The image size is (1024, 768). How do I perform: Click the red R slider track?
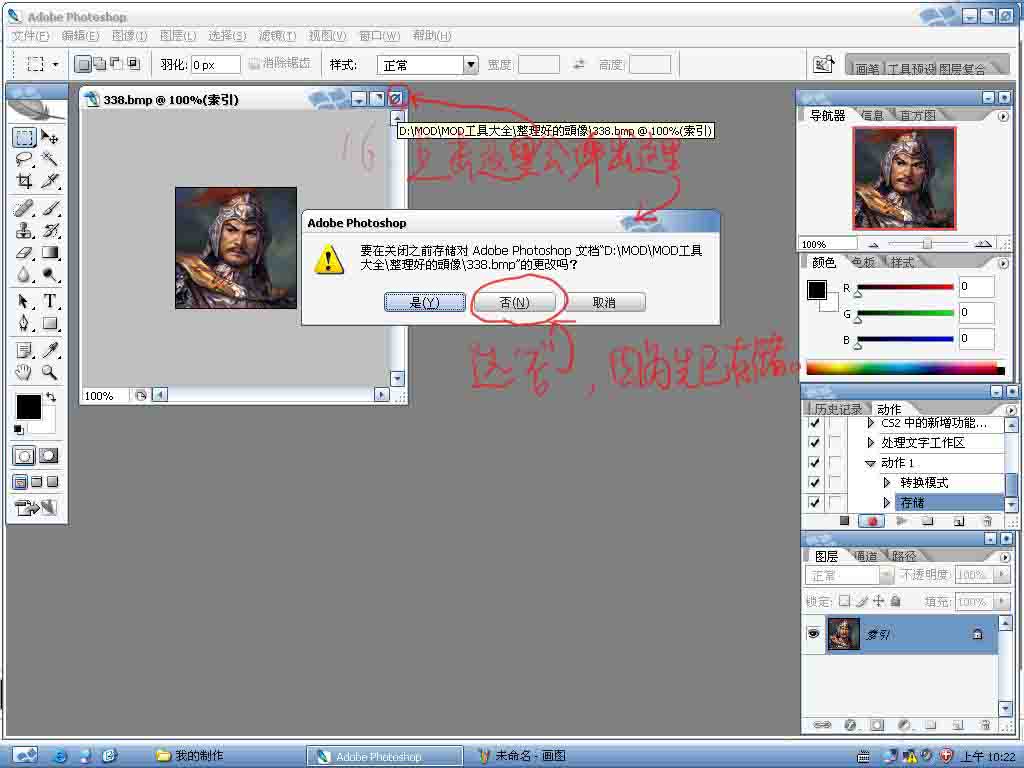[x=905, y=287]
